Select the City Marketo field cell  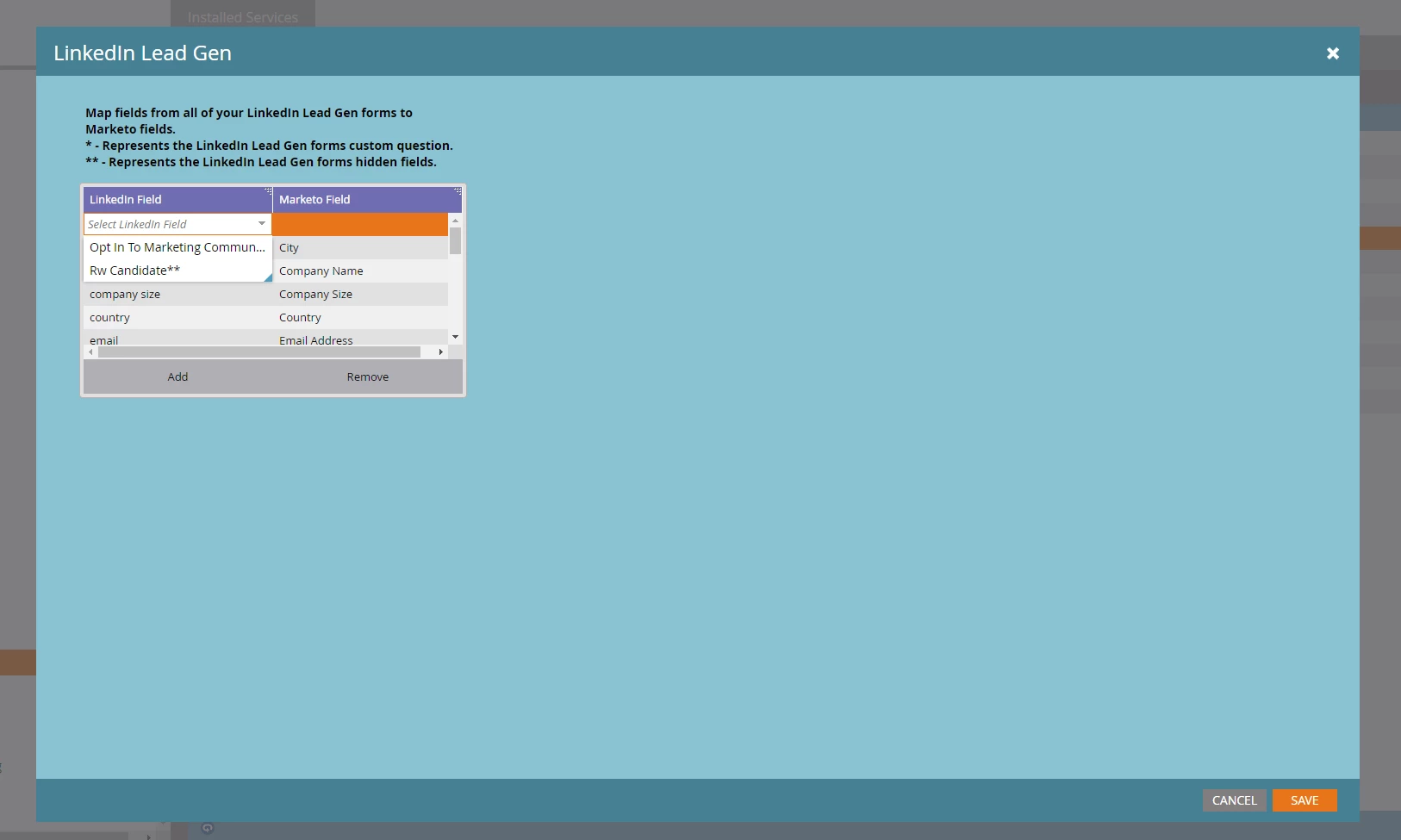click(x=360, y=247)
